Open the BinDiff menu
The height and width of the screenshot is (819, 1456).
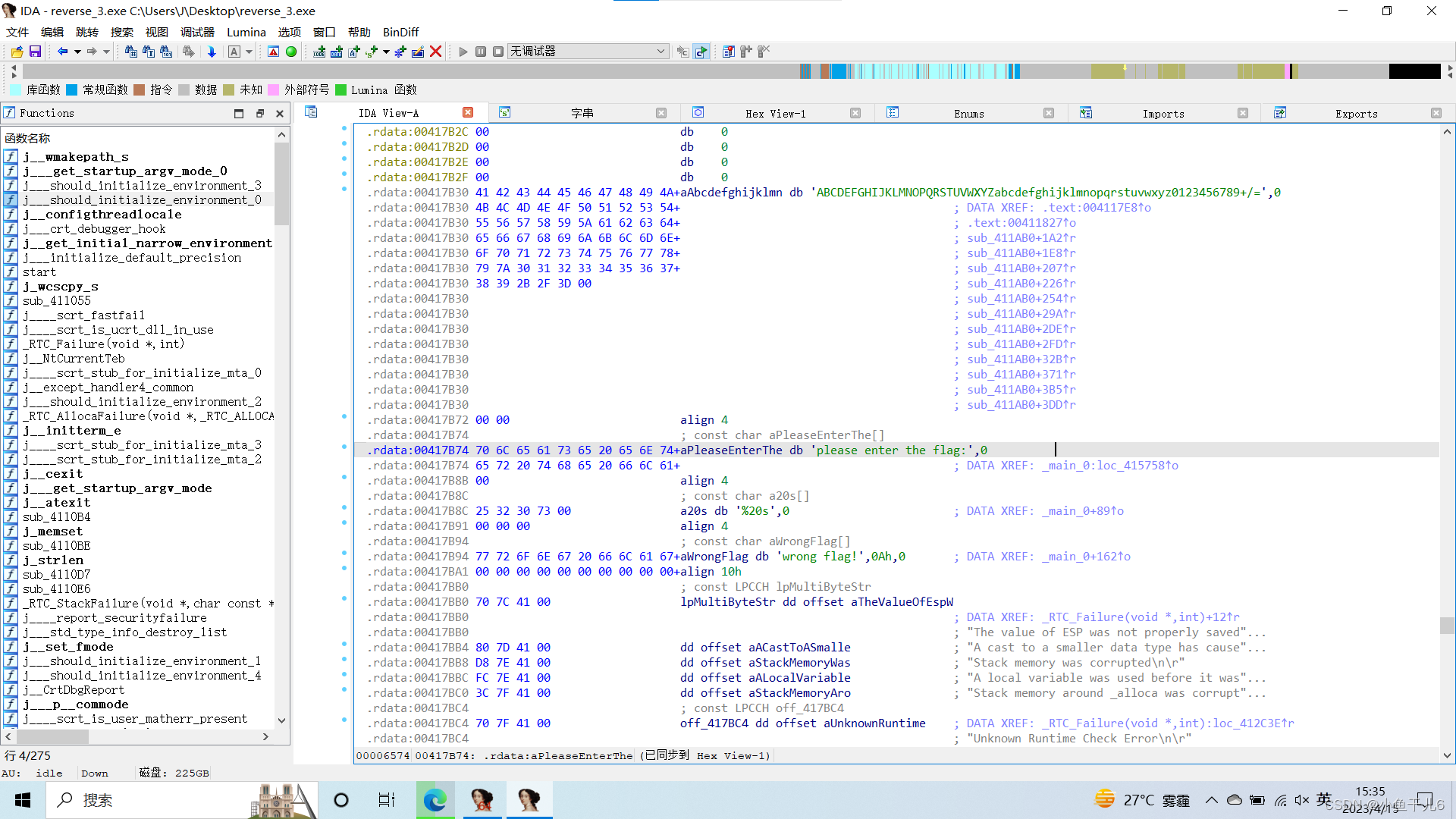pos(400,32)
